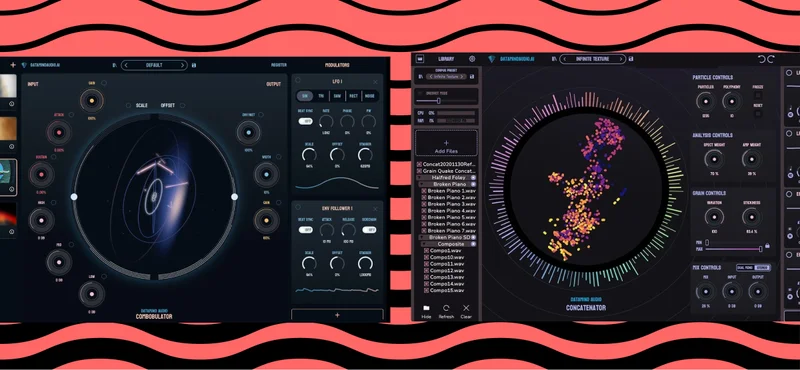Open the Corpus Preset Infinite Texture dropdown
Image resolution: width=800 pixels, height=370 pixels.
pyautogui.click(x=446, y=77)
